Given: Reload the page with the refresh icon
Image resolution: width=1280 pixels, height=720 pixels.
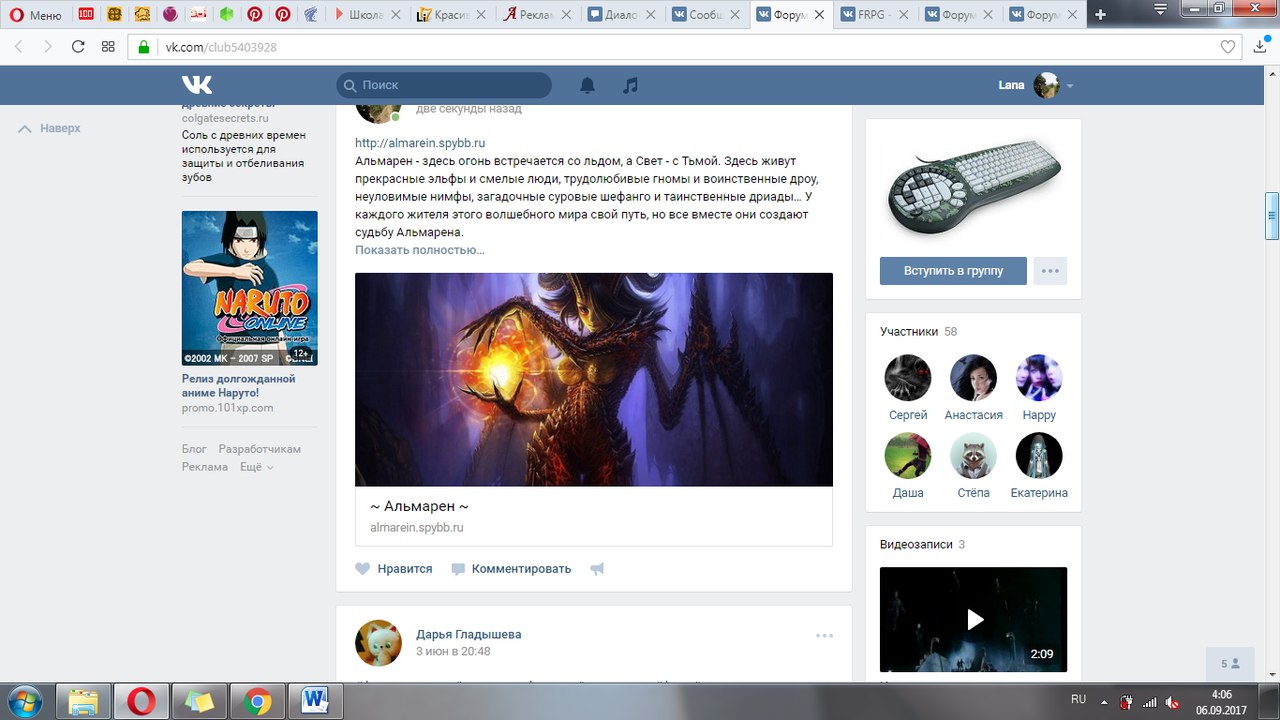Looking at the screenshot, I should 78,47.
